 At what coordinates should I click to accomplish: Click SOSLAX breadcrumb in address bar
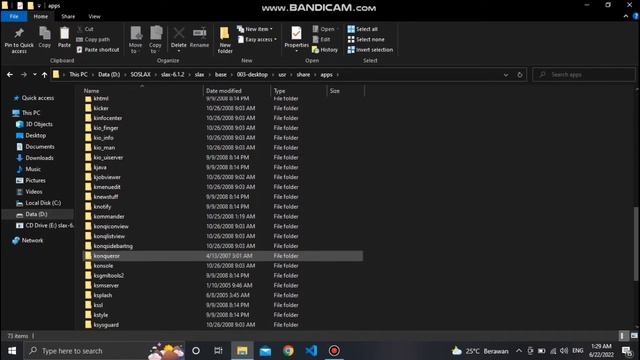[140, 75]
